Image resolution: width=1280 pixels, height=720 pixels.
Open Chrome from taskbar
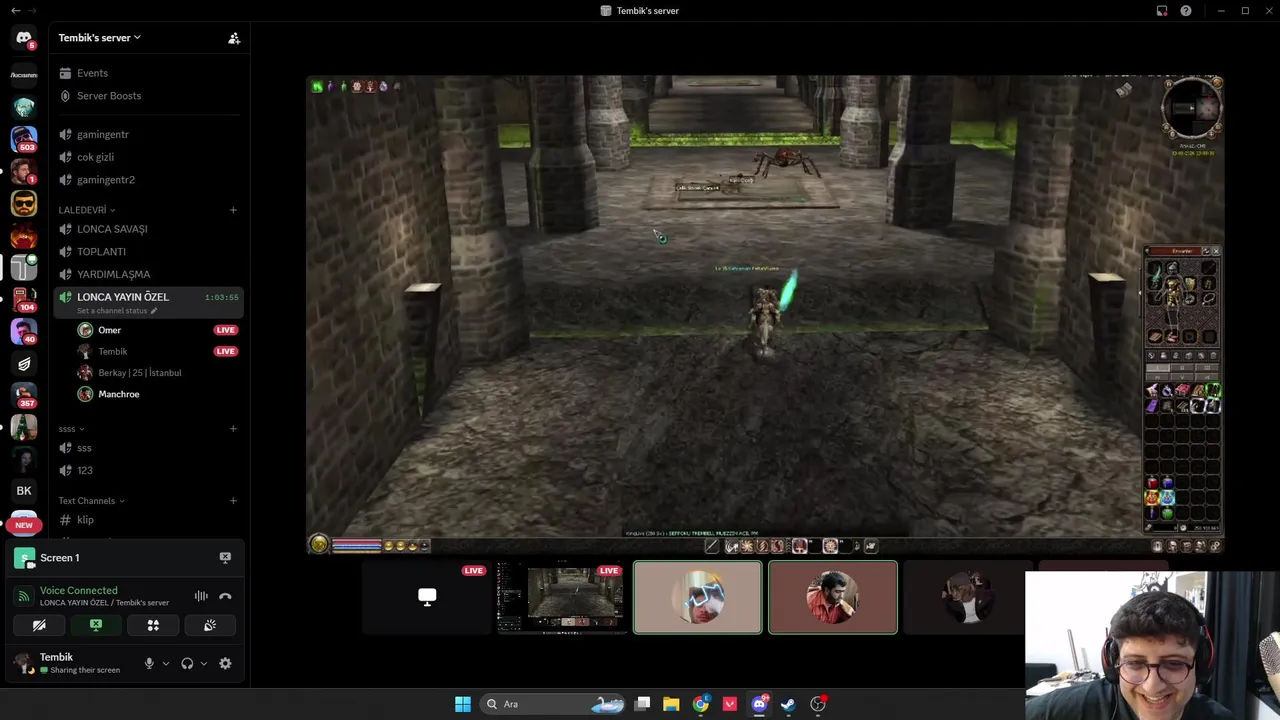click(x=701, y=704)
